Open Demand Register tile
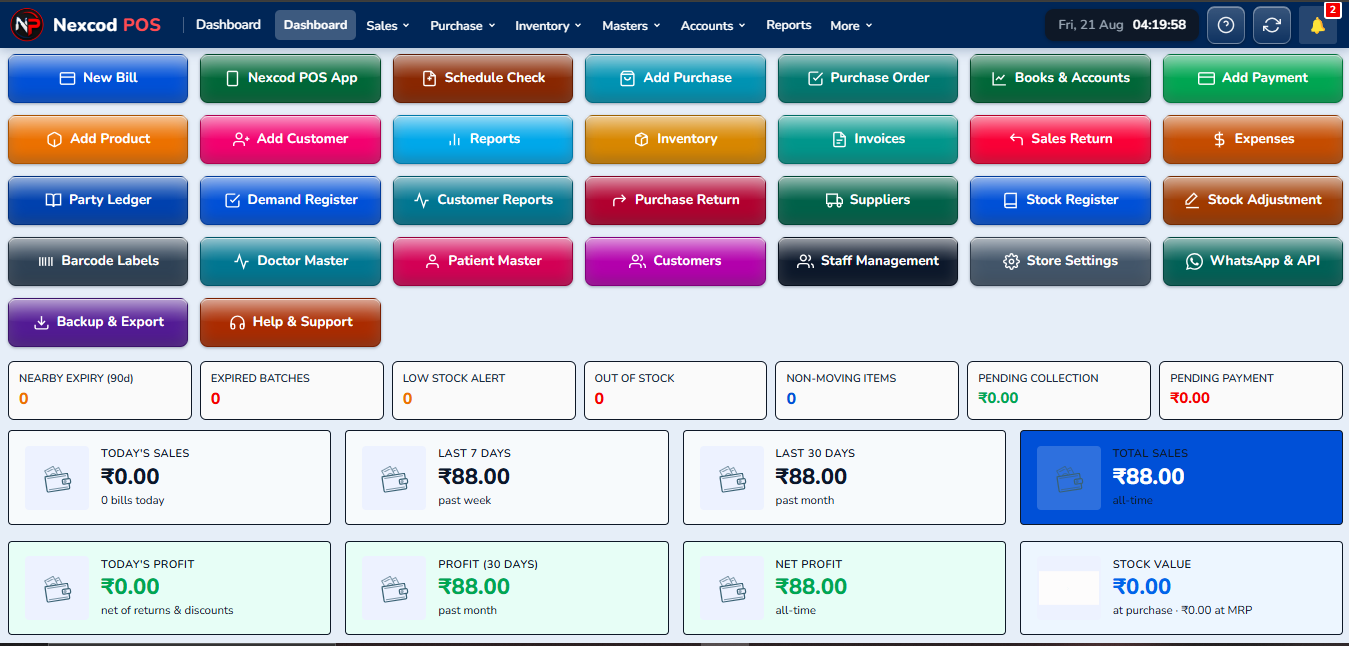 [x=290, y=200]
